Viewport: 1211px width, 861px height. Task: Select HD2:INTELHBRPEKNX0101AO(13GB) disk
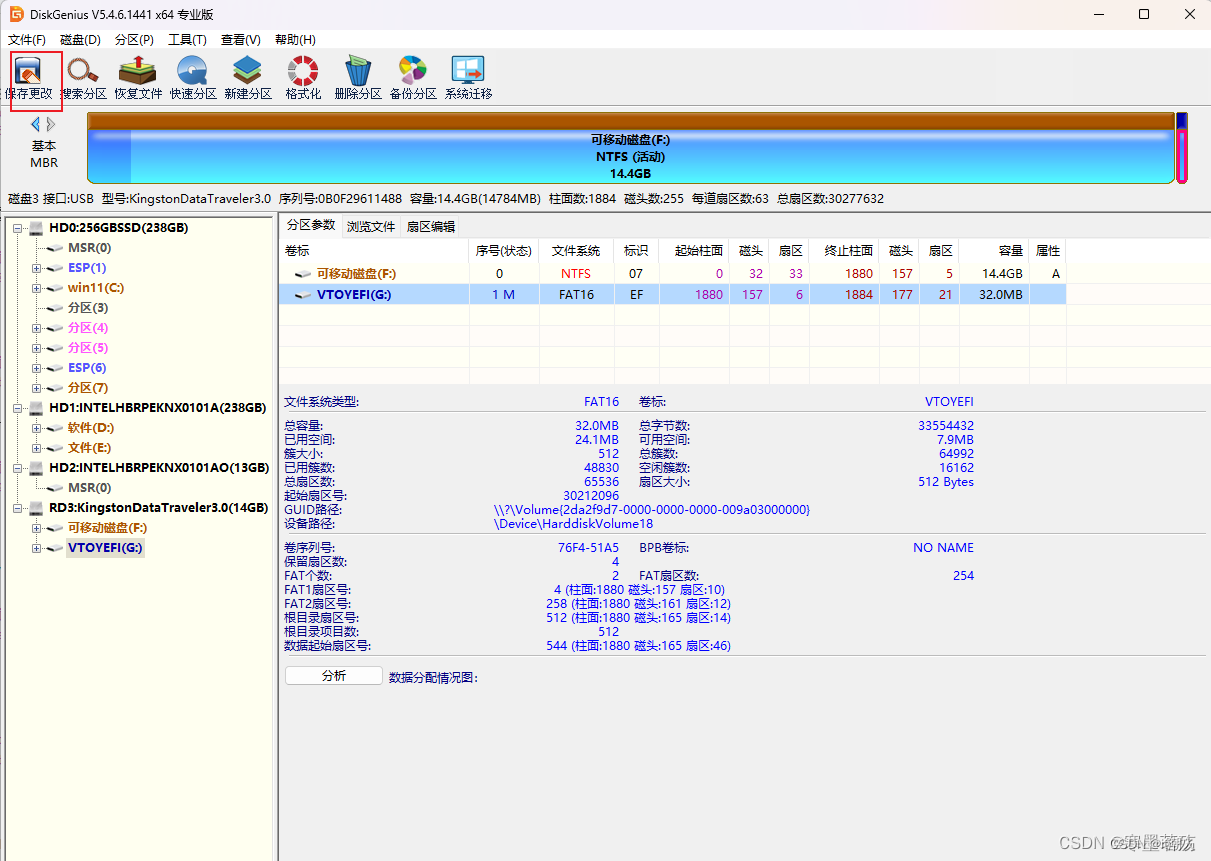159,468
